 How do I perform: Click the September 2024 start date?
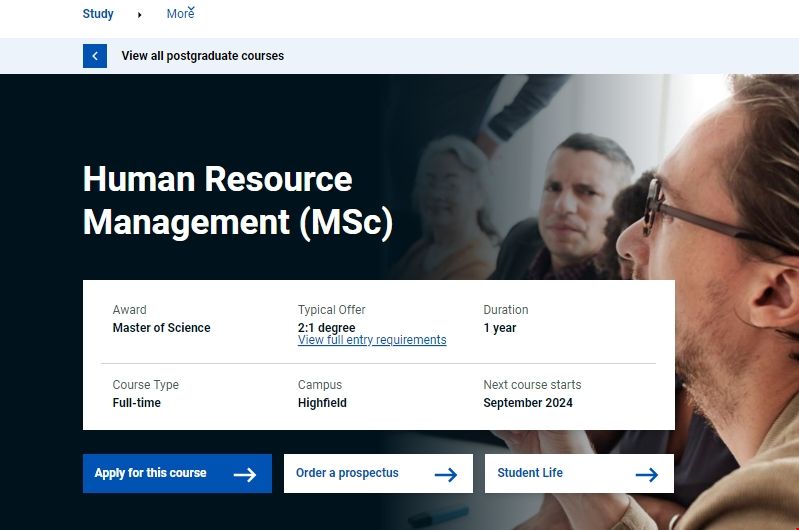[528, 403]
